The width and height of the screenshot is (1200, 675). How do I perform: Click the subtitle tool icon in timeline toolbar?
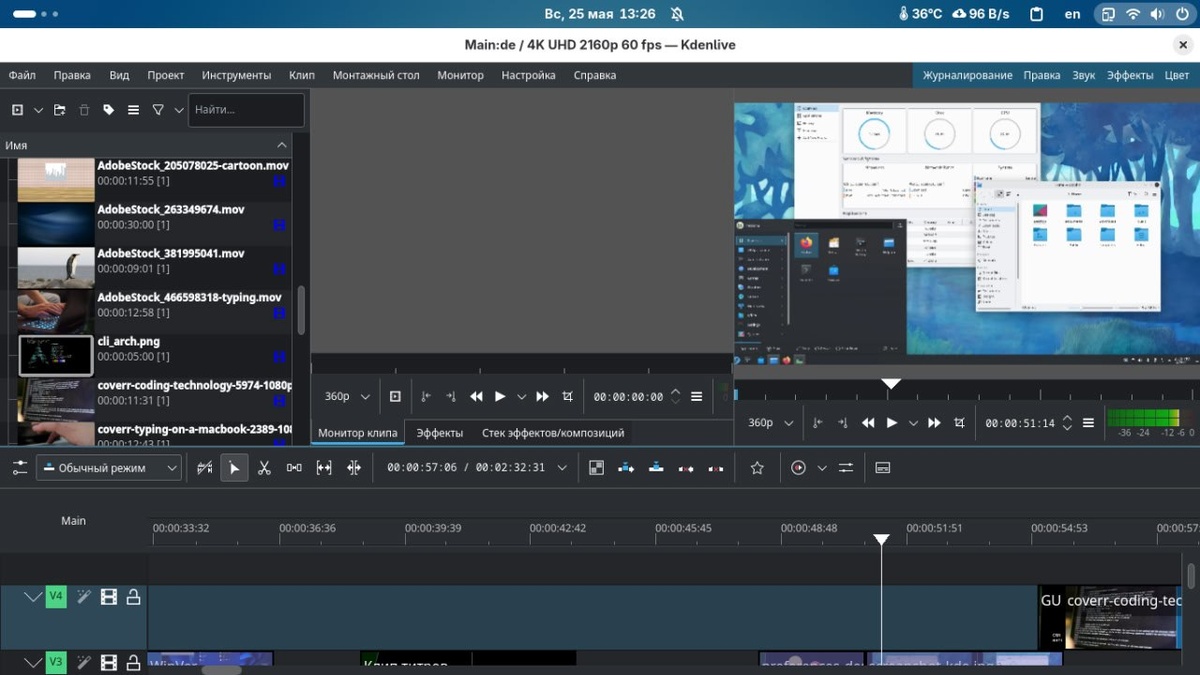click(x=883, y=467)
